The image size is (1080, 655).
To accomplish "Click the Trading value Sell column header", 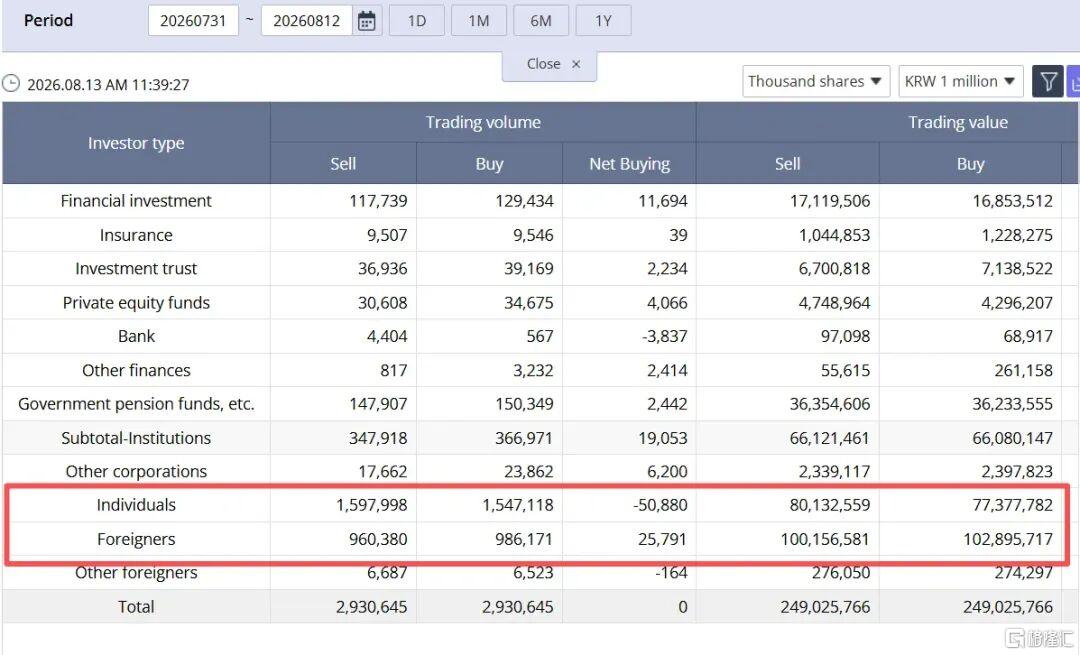I will click(787, 164).
